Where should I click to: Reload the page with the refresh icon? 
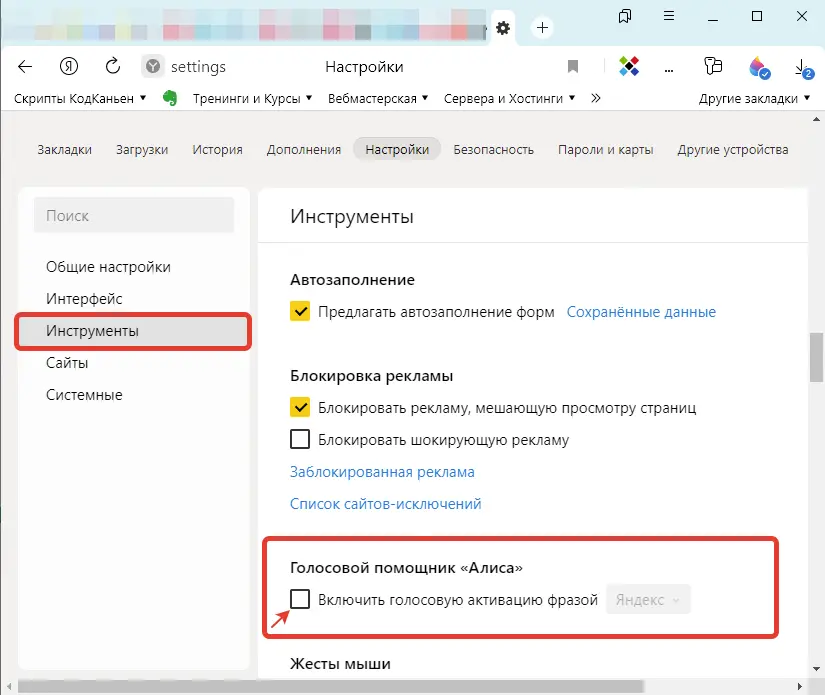[x=113, y=67]
